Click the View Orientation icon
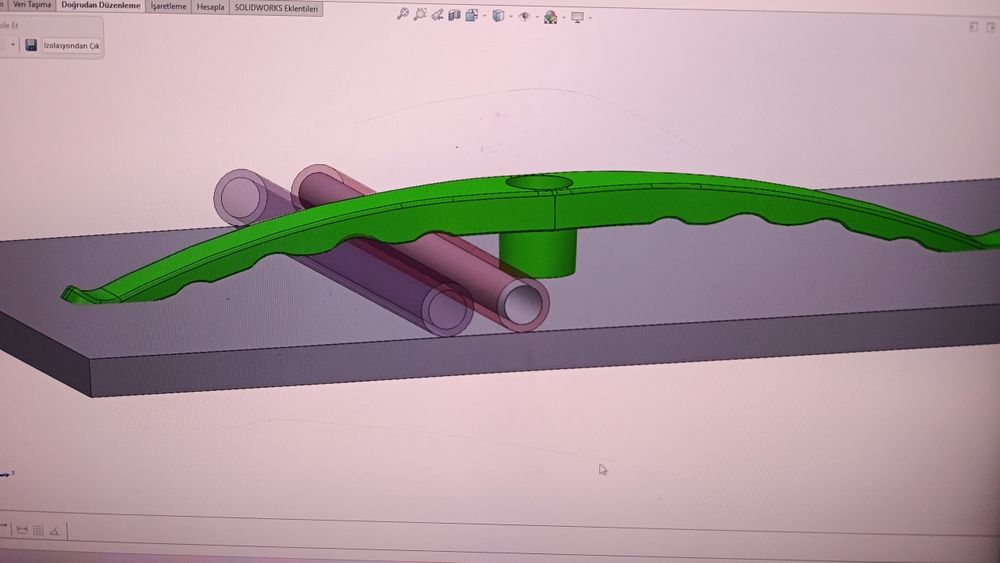This screenshot has width=1000, height=563. pos(472,15)
